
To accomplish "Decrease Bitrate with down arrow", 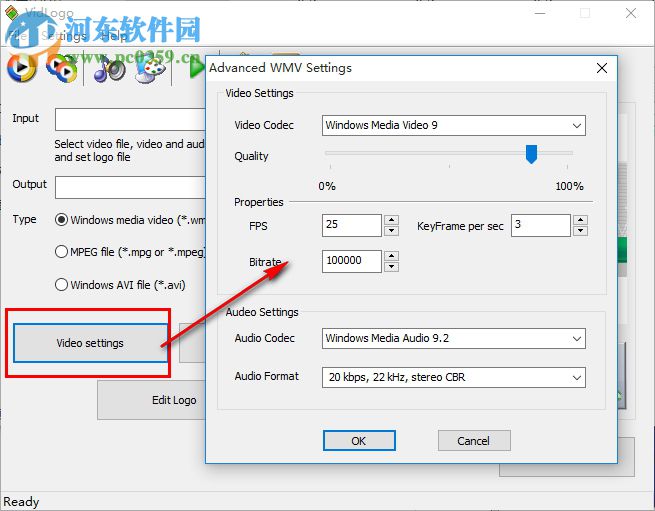I will point(391,267).
